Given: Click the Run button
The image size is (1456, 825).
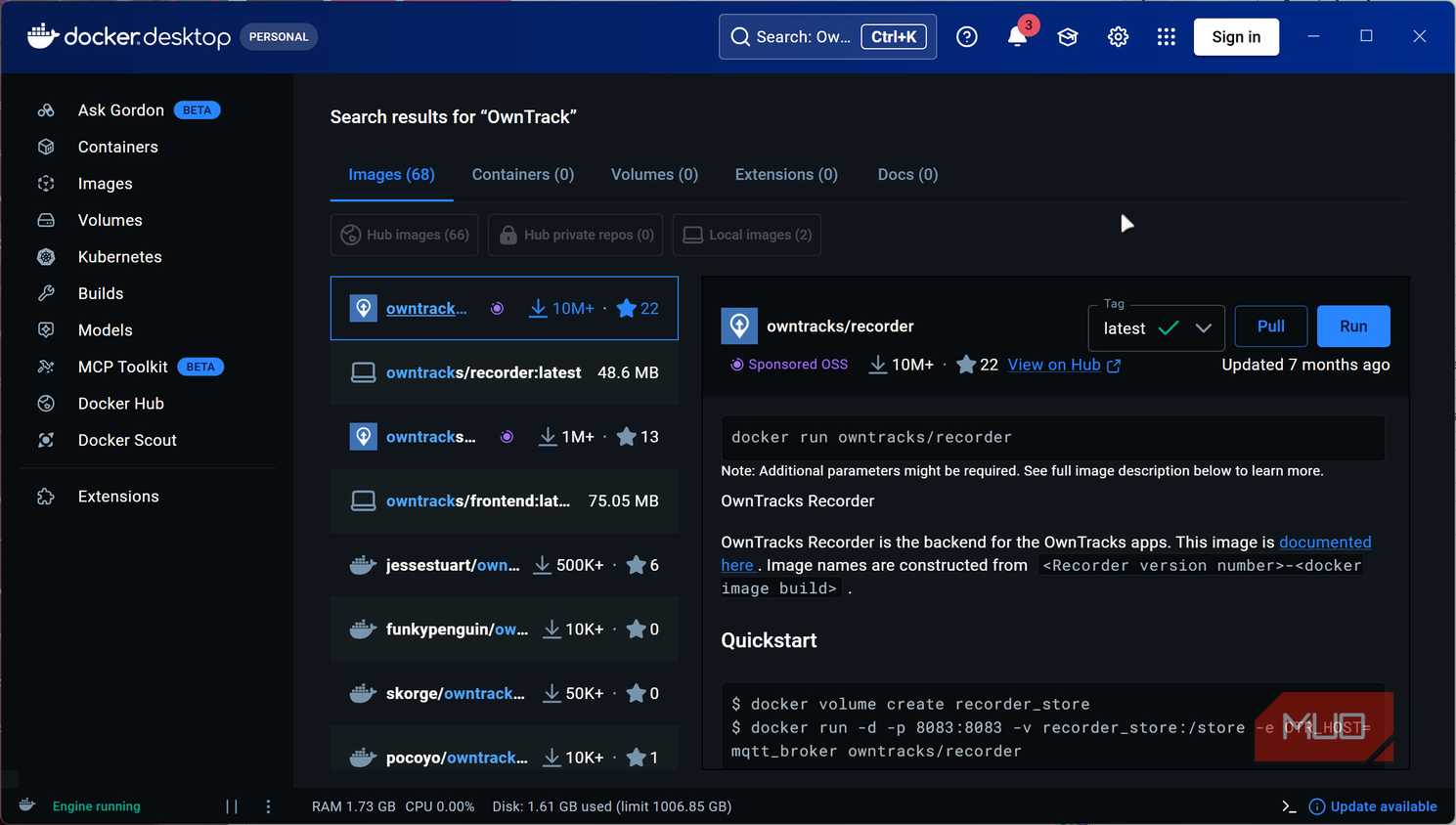Looking at the screenshot, I should 1353,326.
